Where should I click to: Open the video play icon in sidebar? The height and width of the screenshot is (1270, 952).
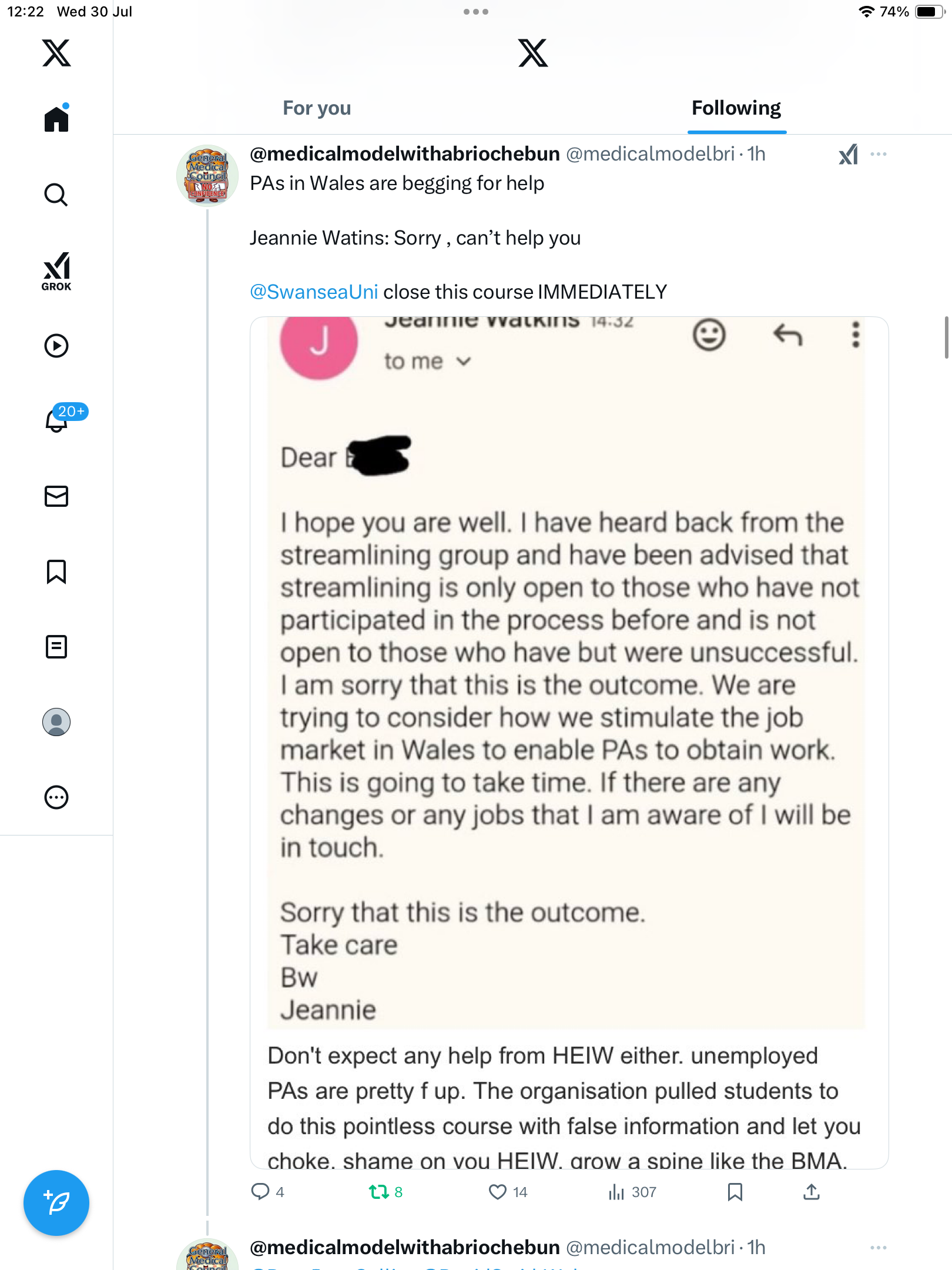pos(56,346)
